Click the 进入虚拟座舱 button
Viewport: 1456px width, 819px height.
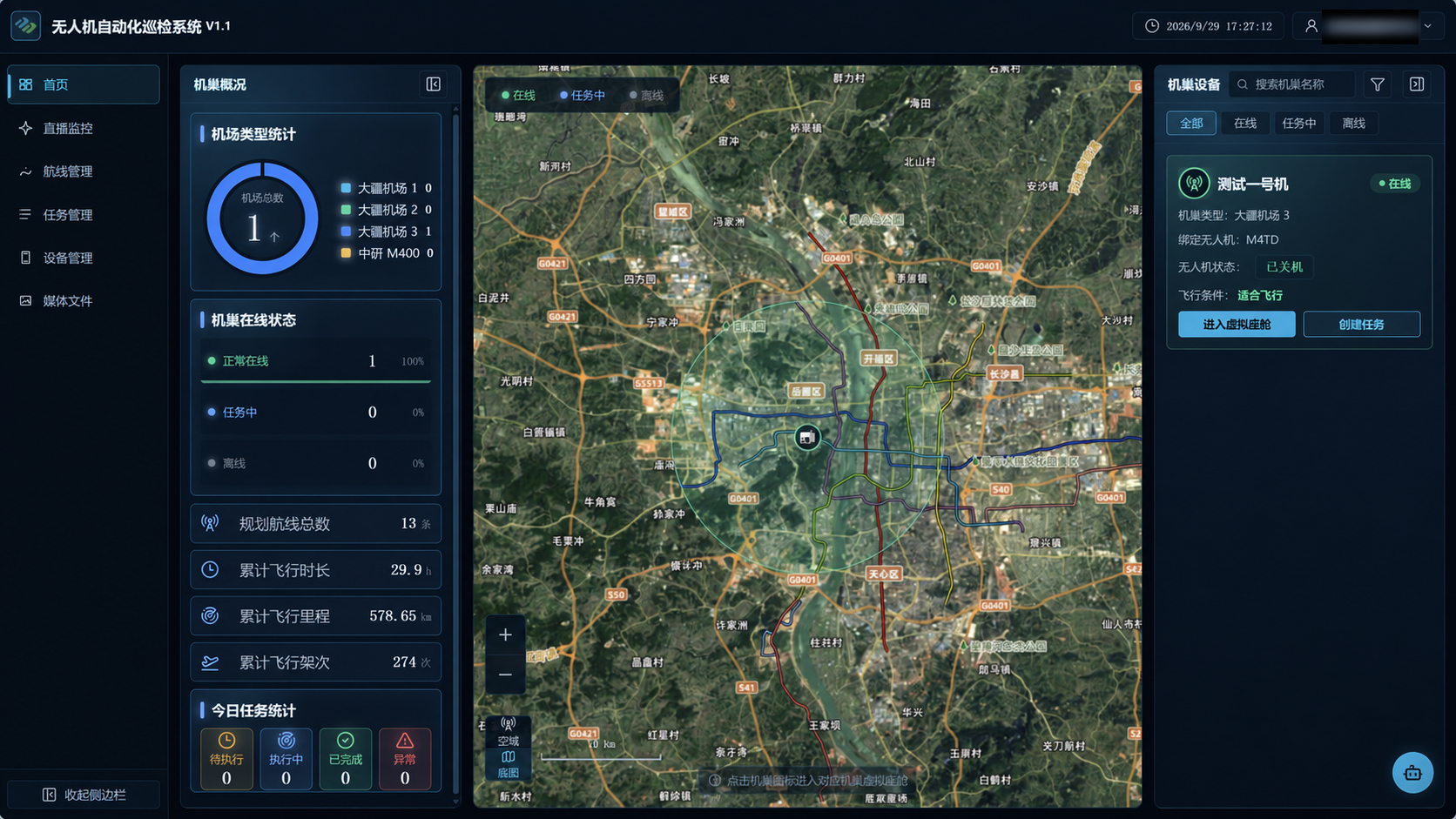click(x=1237, y=324)
